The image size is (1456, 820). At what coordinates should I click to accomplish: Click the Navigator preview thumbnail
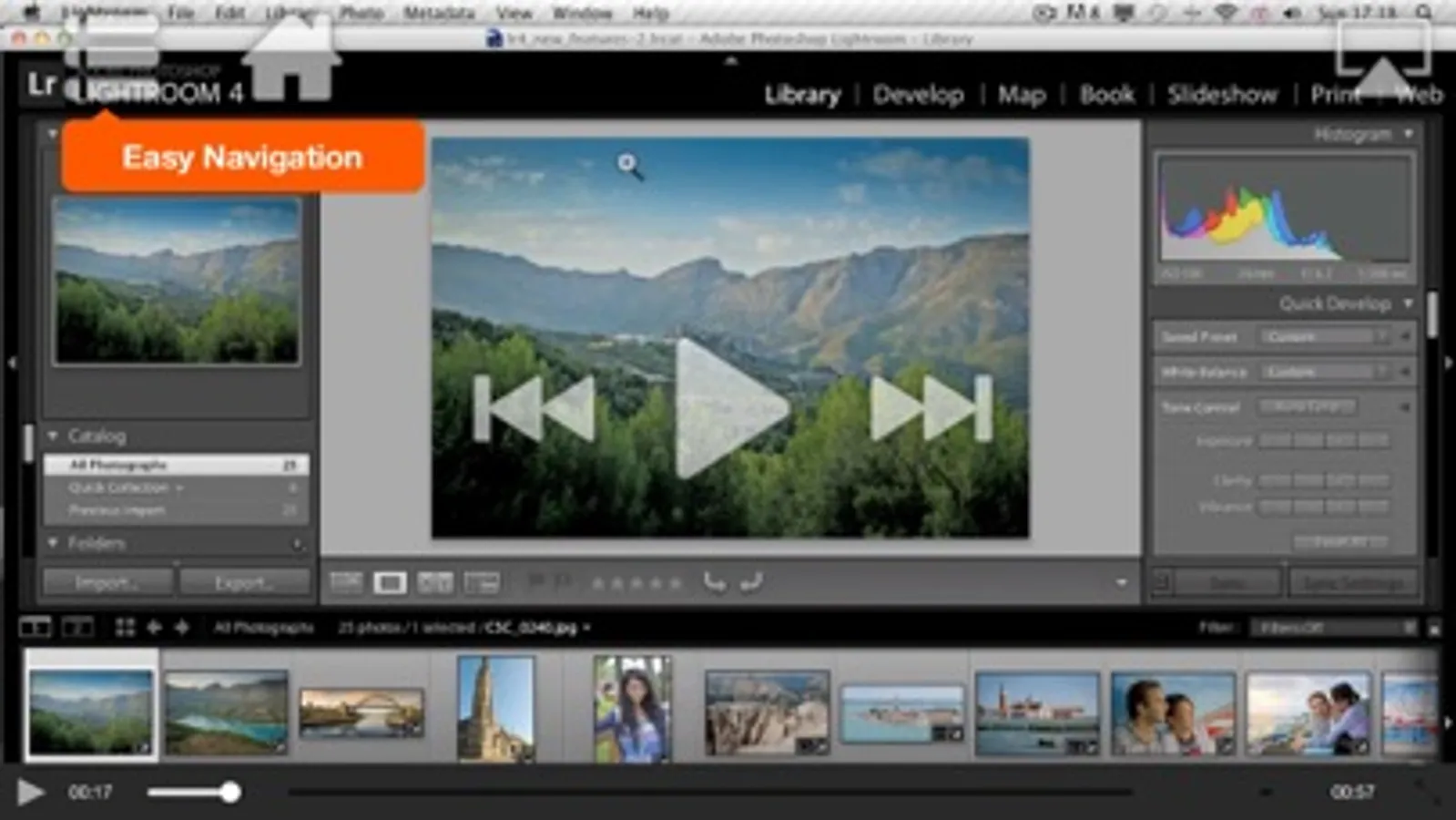pos(177,282)
